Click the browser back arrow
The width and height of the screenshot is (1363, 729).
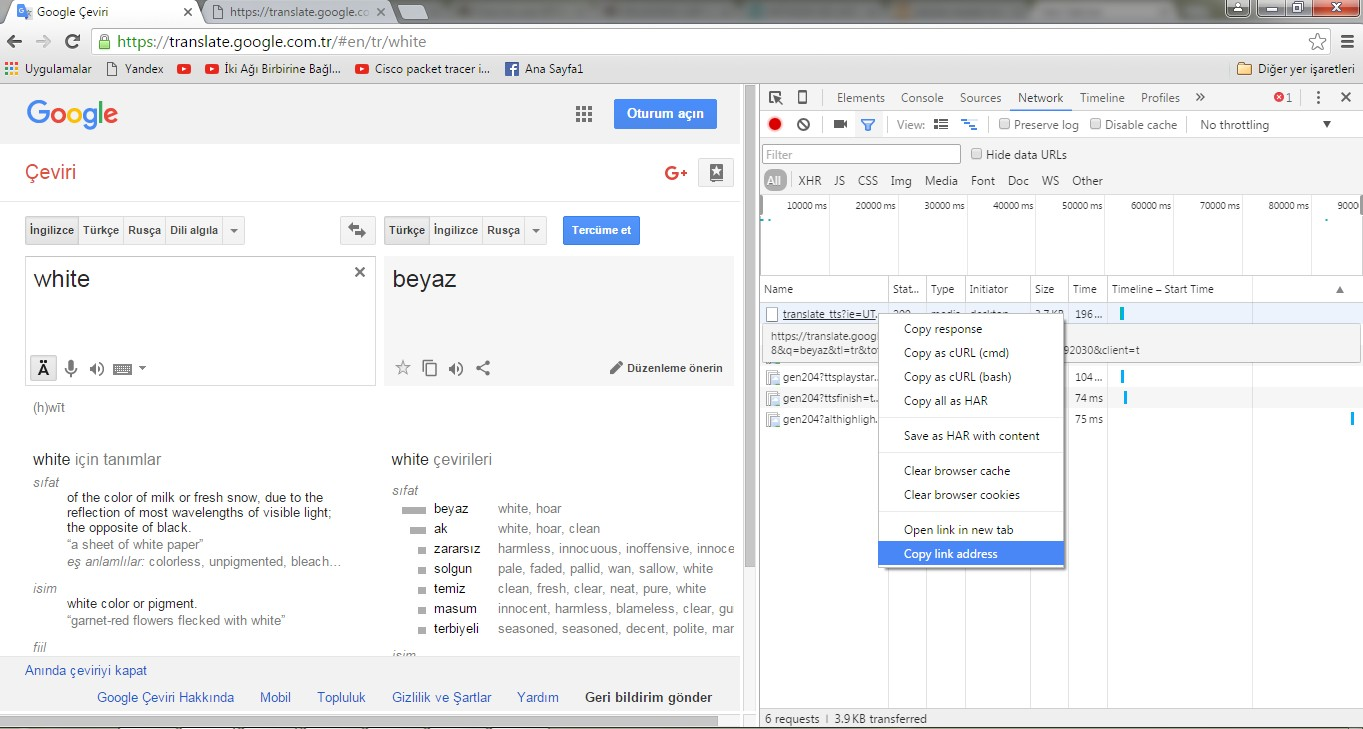[15, 42]
